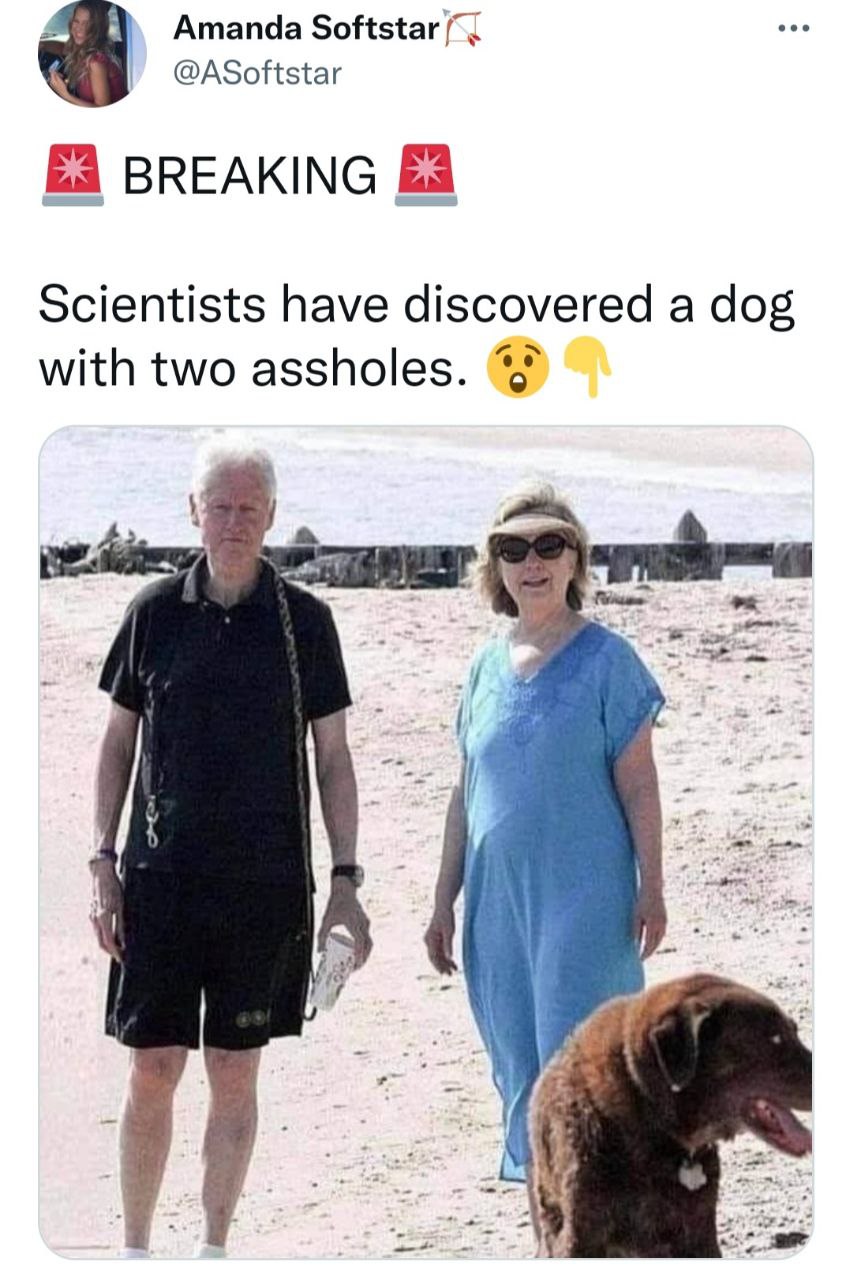Click the bow and arrow emoji beside name
The width and height of the screenshot is (852, 1280).
tap(462, 28)
